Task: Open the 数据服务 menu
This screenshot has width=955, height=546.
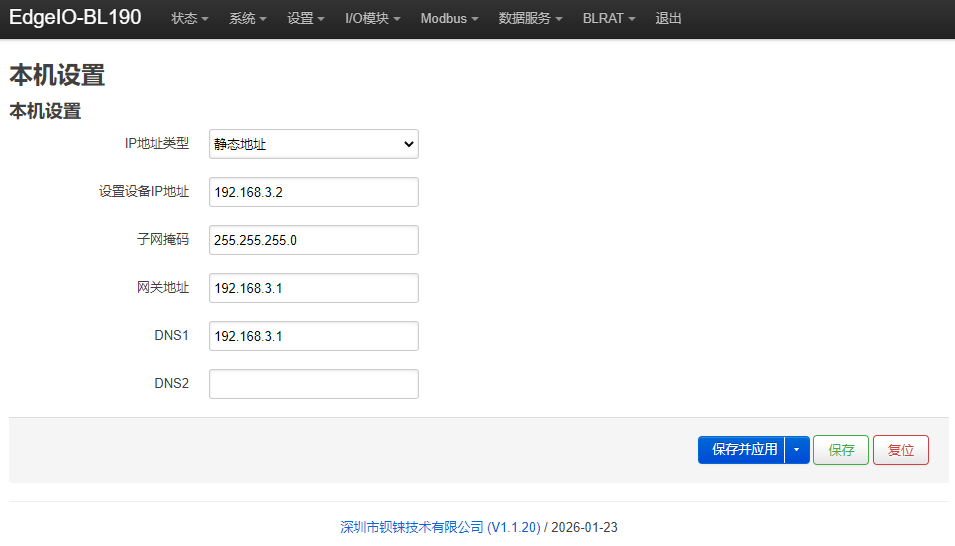Action: [530, 18]
